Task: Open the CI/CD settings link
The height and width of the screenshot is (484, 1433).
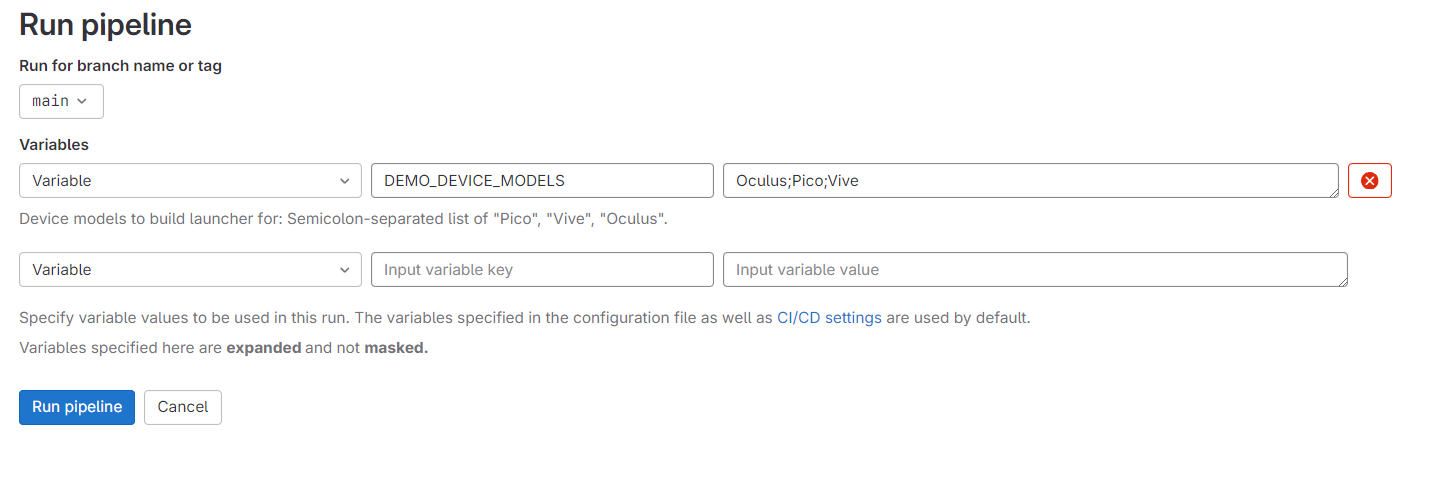Action: (x=829, y=318)
